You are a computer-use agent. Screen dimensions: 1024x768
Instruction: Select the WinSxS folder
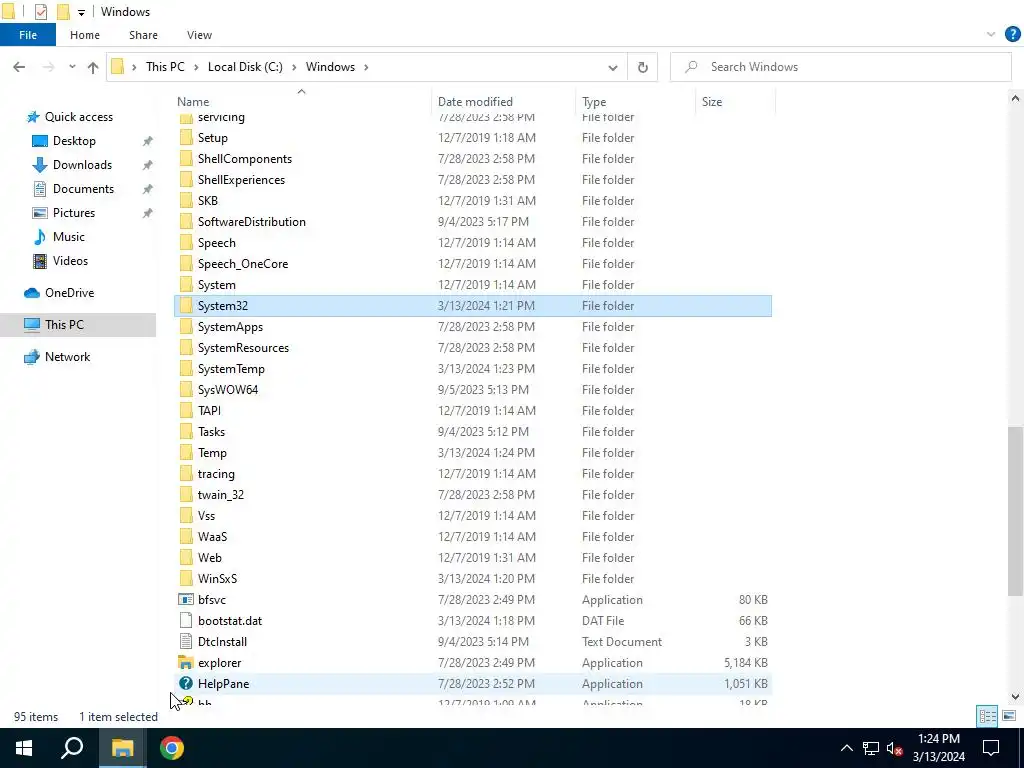pyautogui.click(x=473, y=579)
